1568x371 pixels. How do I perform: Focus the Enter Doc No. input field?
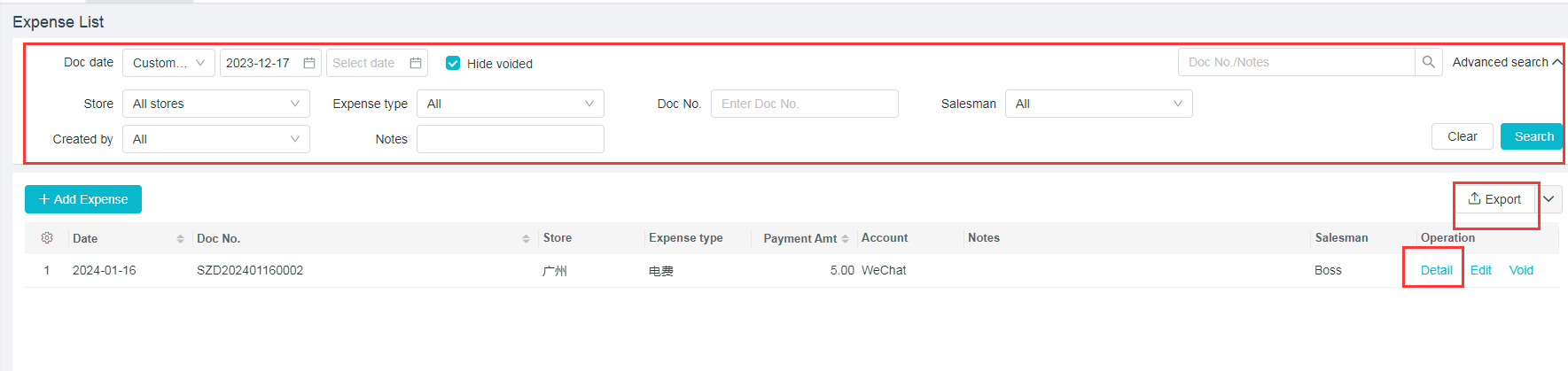click(804, 104)
